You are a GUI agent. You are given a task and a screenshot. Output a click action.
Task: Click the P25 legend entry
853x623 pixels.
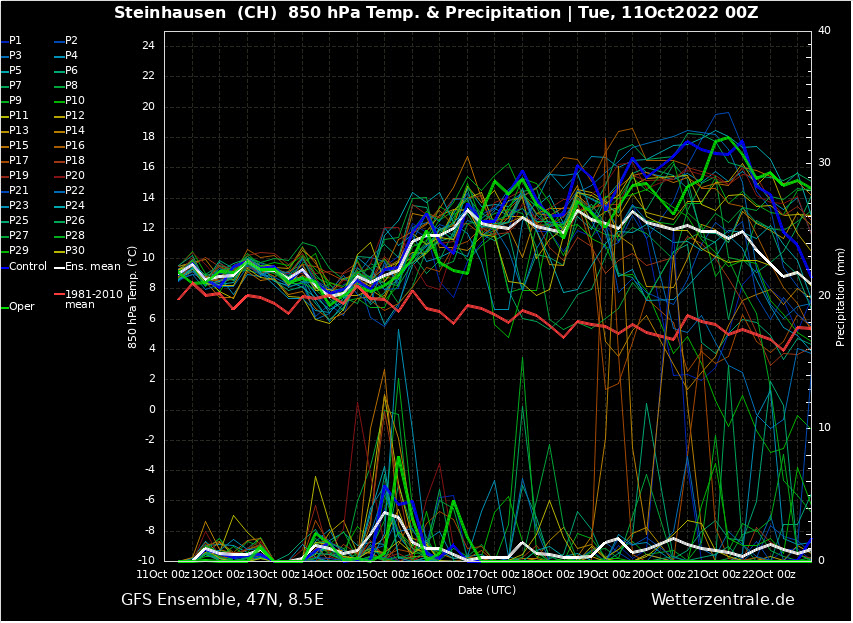pyautogui.click(x=19, y=220)
